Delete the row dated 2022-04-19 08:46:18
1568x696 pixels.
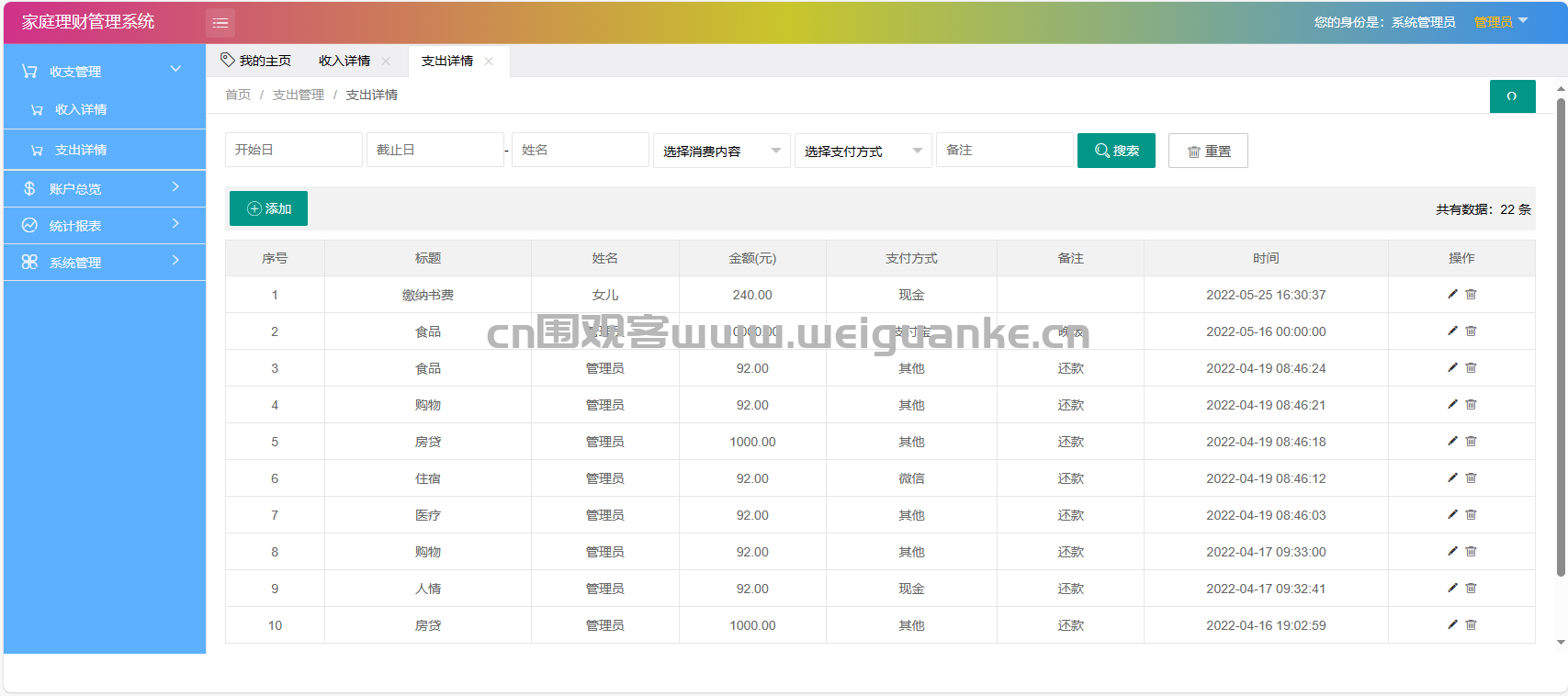(x=1471, y=441)
